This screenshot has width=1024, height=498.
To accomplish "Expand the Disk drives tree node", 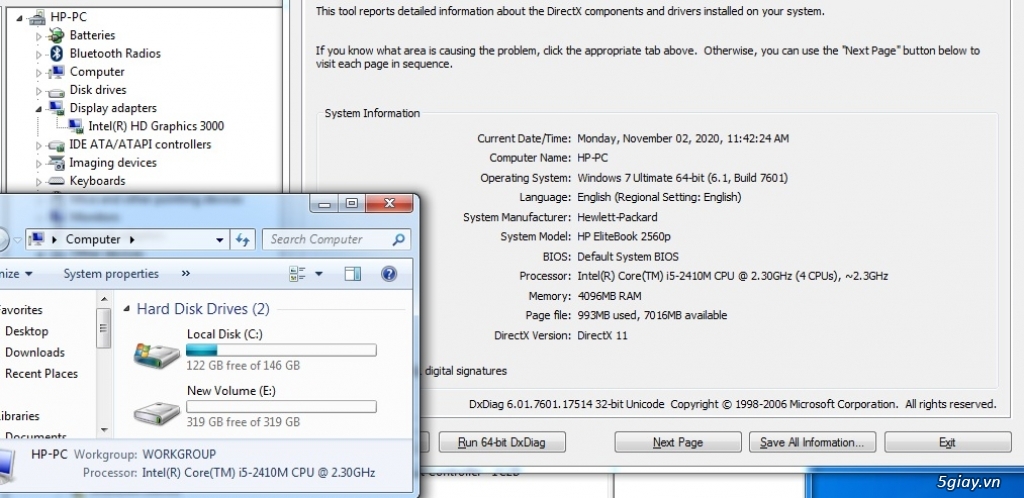I will (x=39, y=91).
